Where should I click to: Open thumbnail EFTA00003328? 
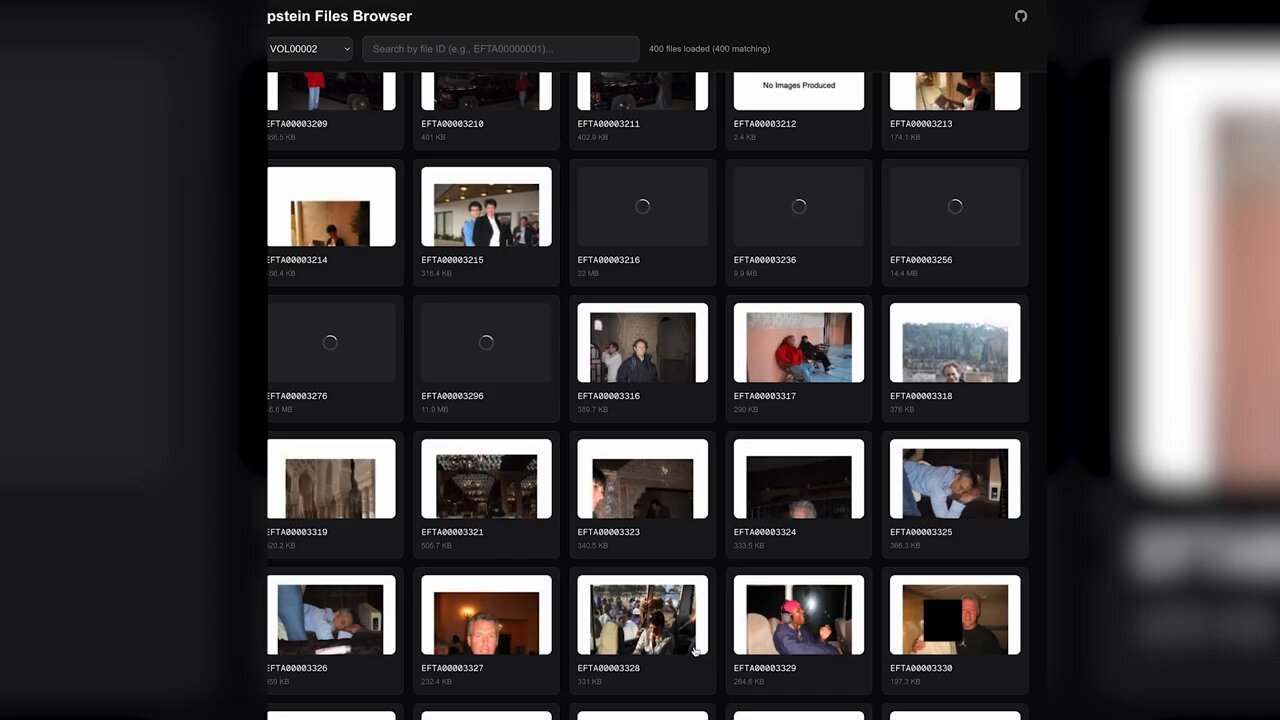coord(642,614)
